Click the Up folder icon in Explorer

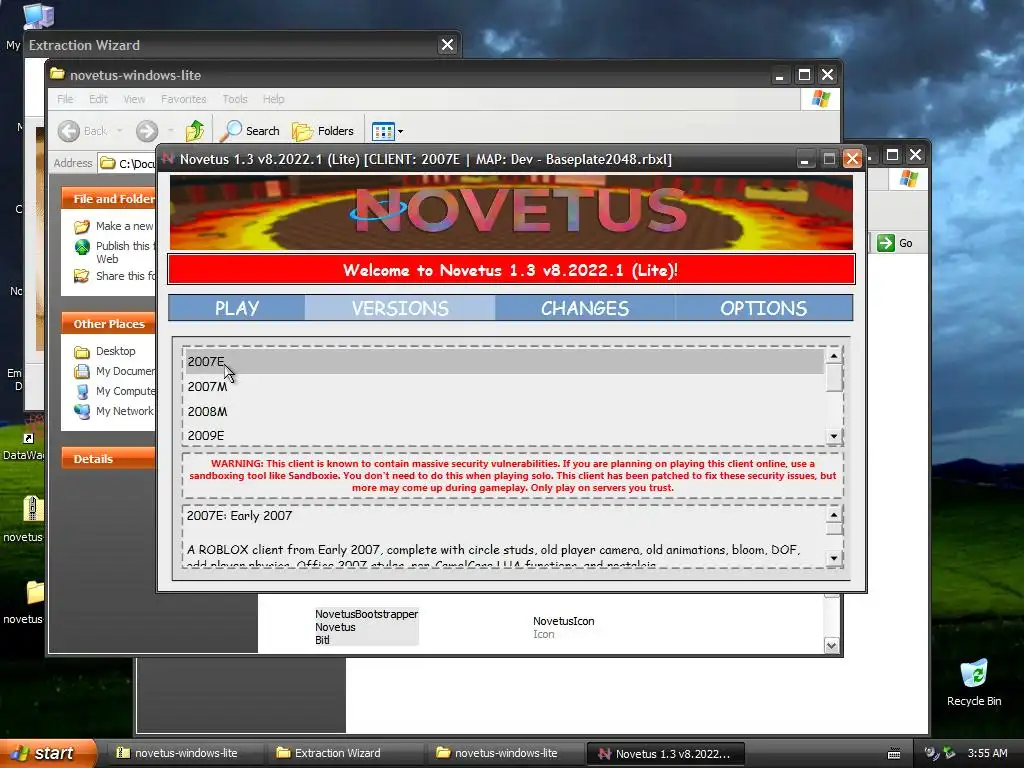pyautogui.click(x=195, y=131)
